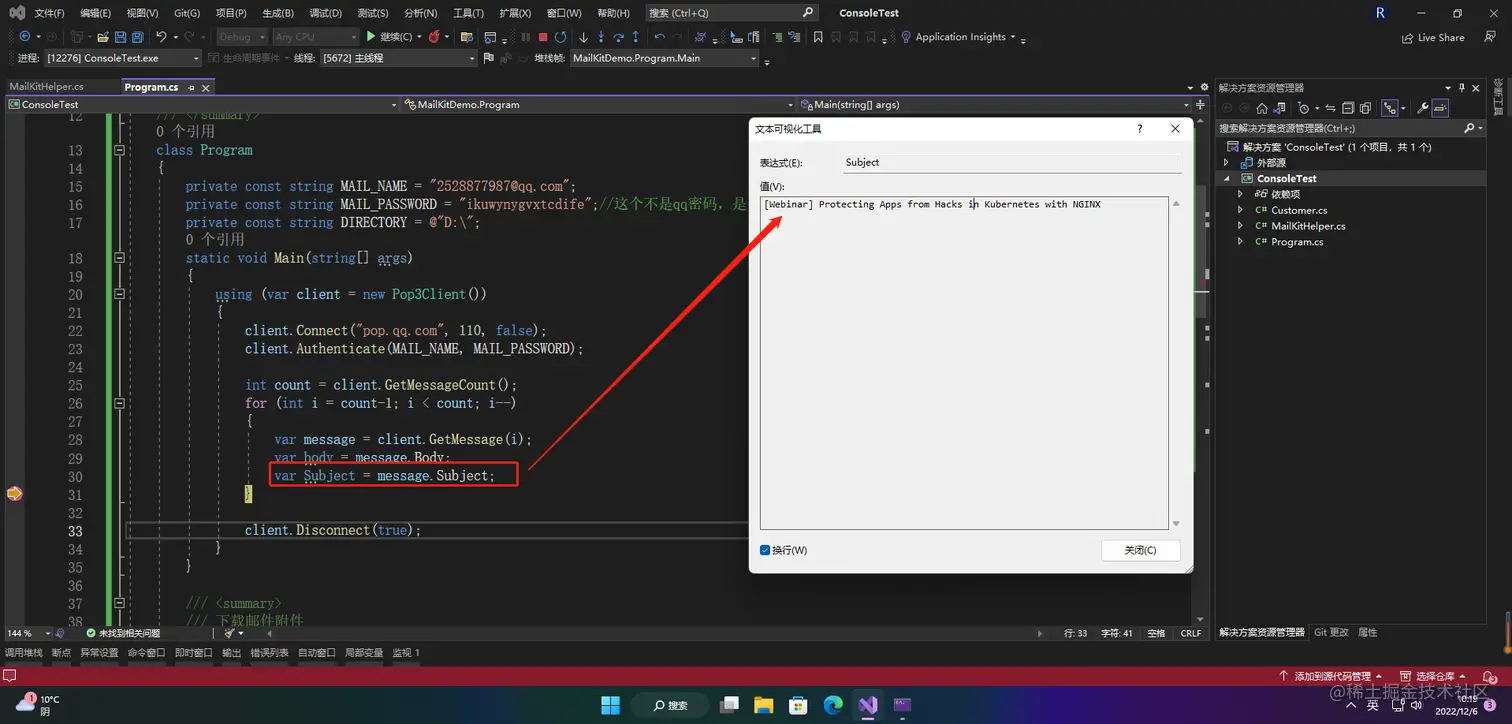Open the Git(G) menu

click(x=186, y=13)
